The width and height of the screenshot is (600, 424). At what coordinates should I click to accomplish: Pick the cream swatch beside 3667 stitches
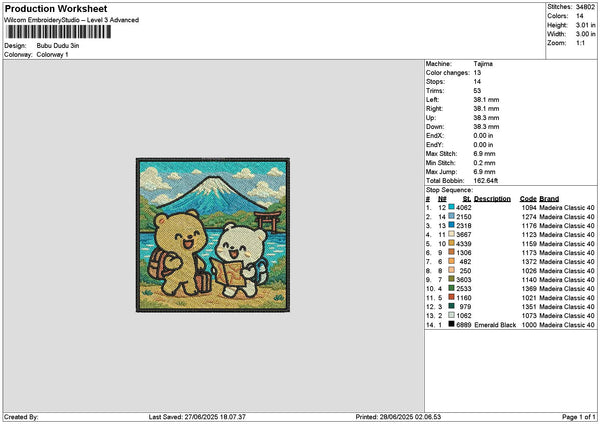(x=452, y=234)
